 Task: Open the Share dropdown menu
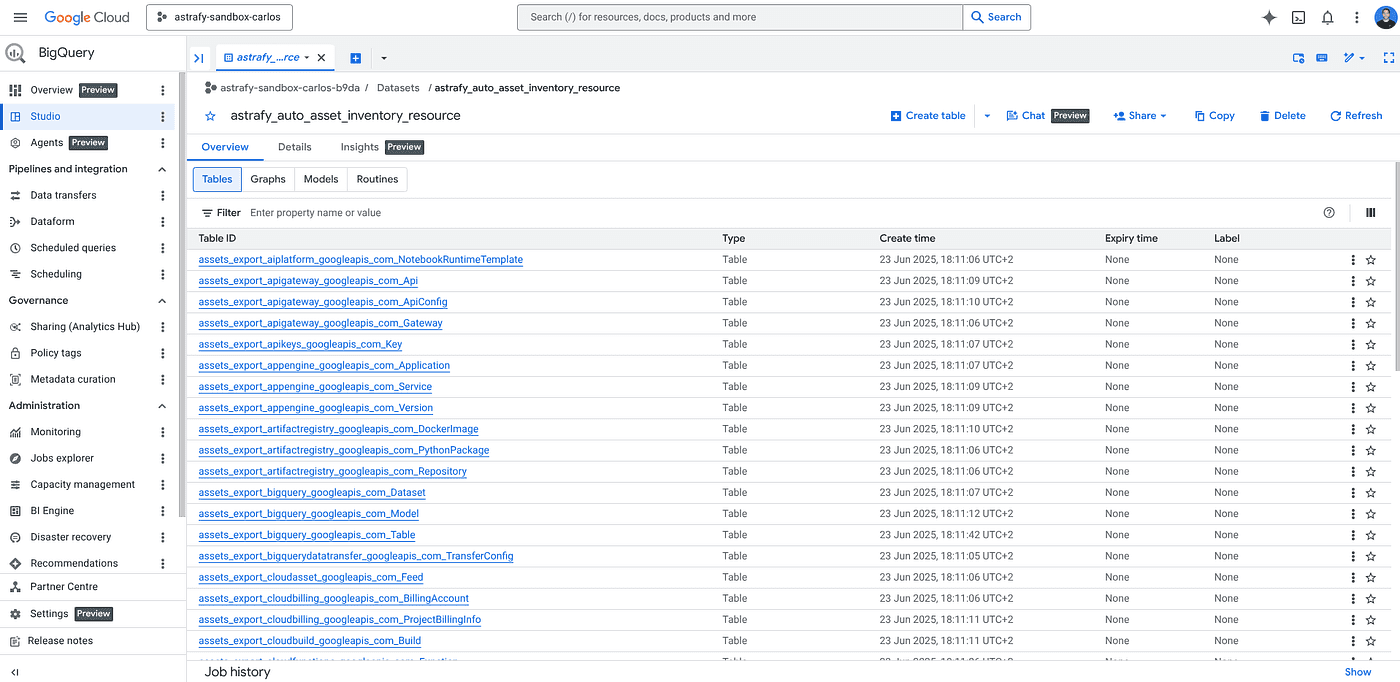(x=1140, y=116)
